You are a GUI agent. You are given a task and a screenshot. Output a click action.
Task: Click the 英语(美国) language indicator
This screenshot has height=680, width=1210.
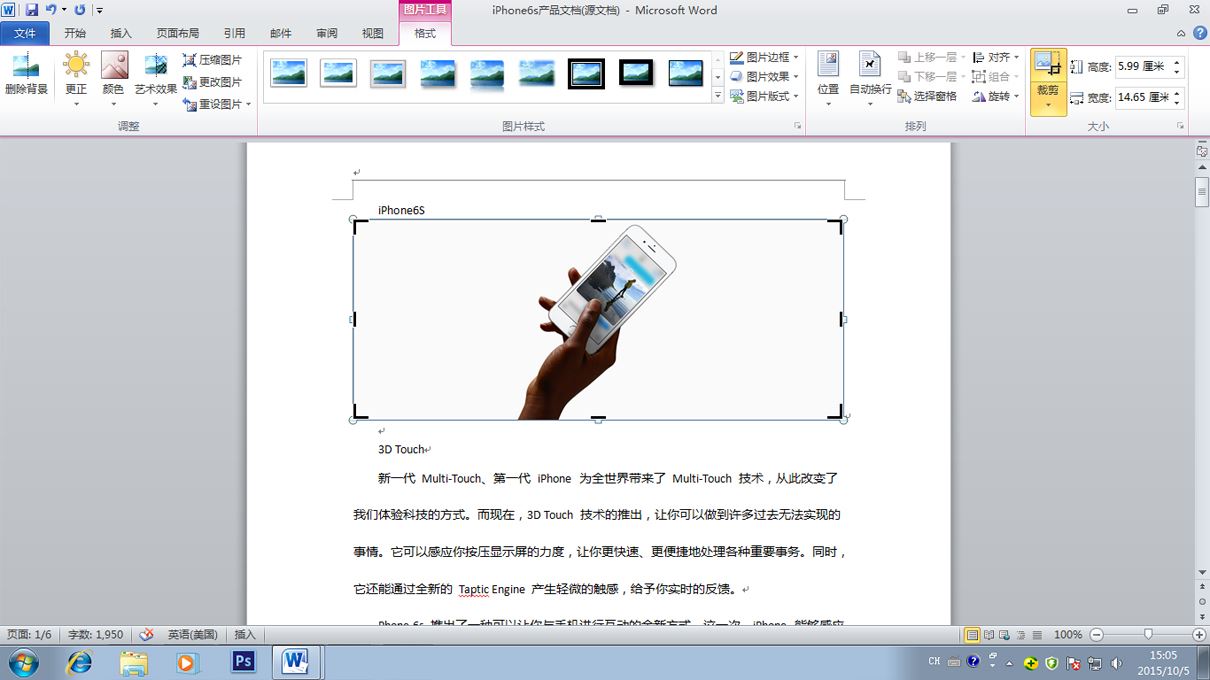pyautogui.click(x=194, y=635)
